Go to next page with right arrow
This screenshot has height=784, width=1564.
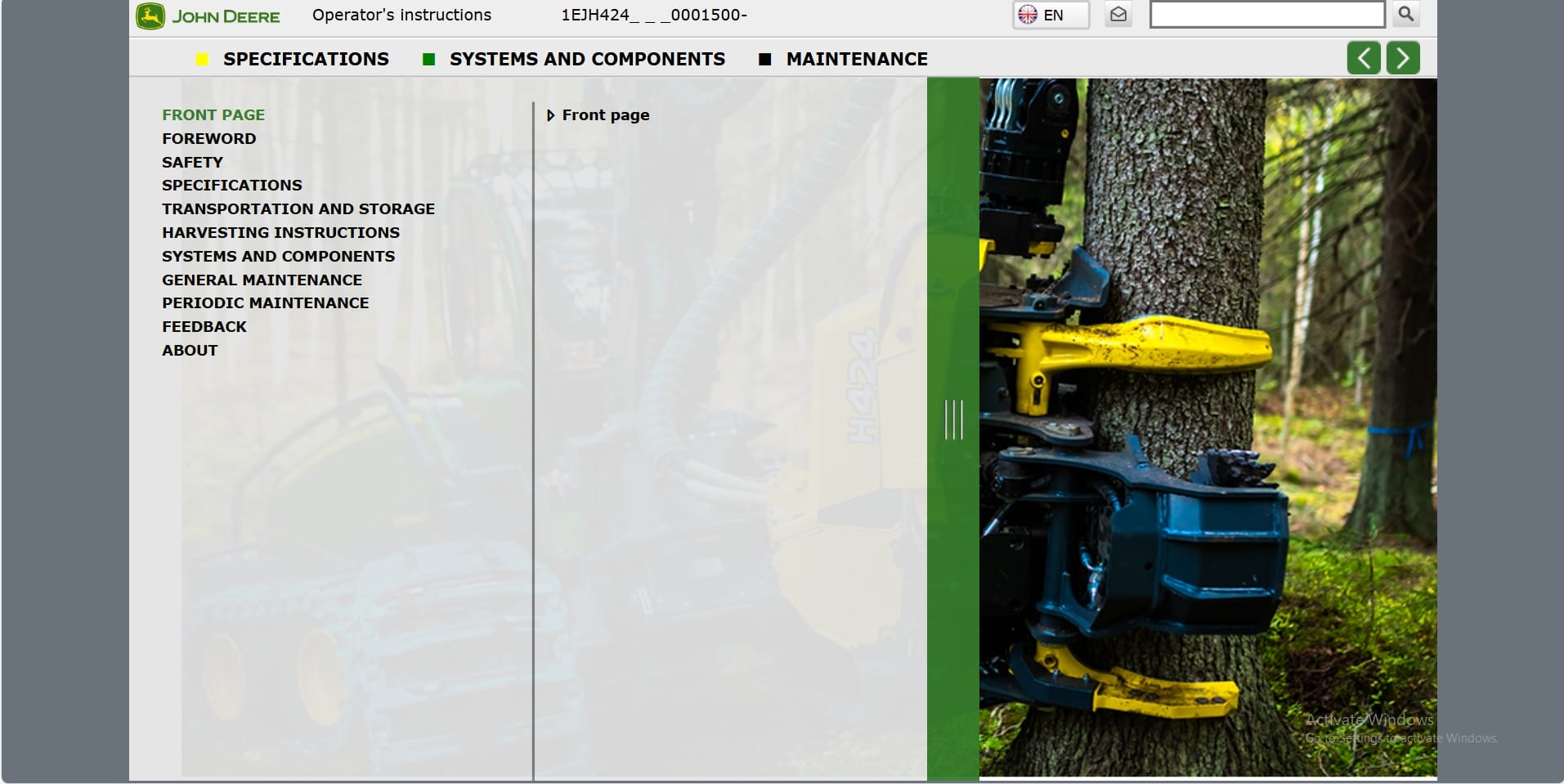coord(1403,58)
